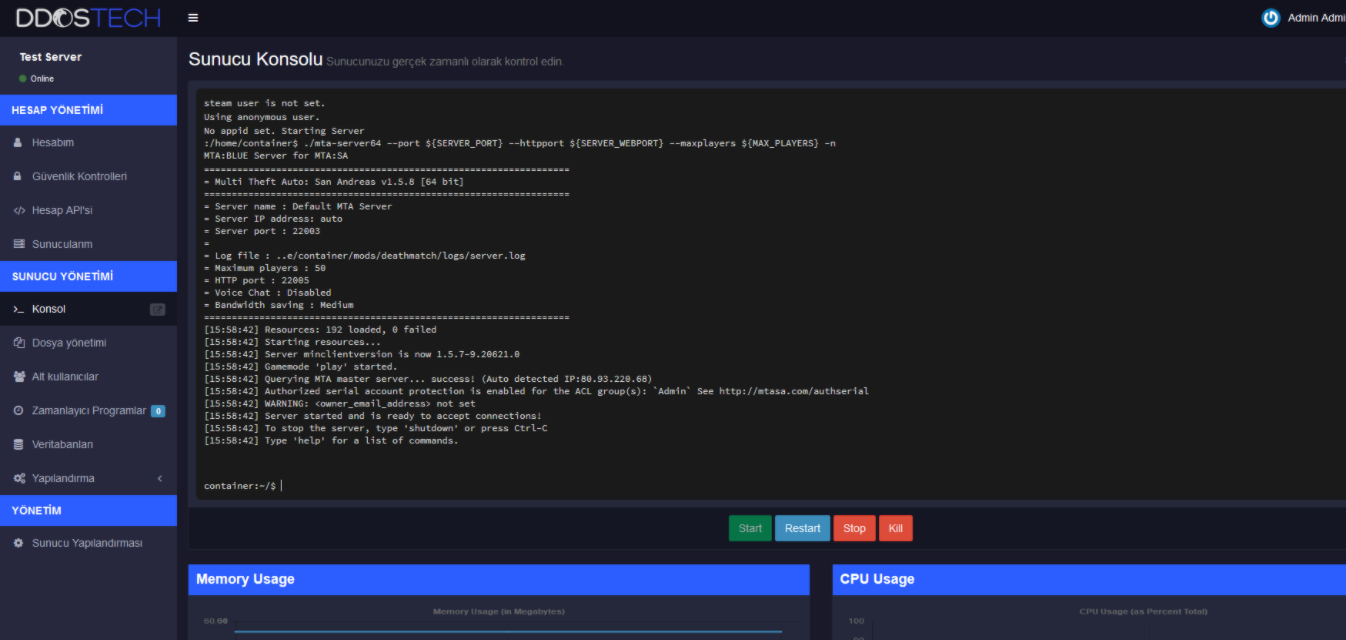Click the Sunucu Konsolu page title
This screenshot has height=640, width=1346.
[x=255, y=60]
